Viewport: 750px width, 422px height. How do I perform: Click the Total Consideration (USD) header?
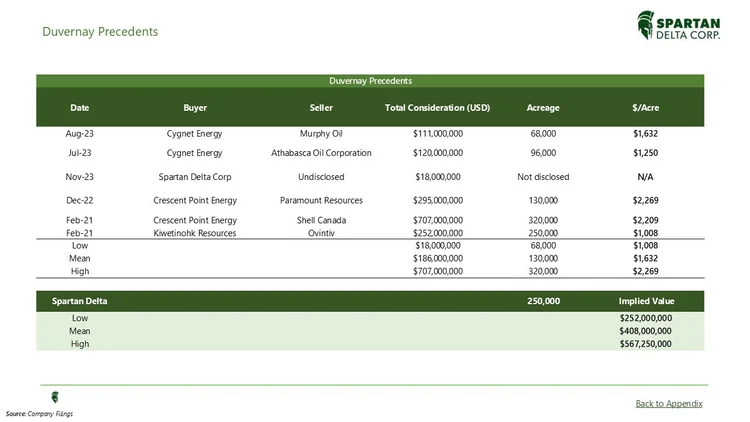(437, 108)
